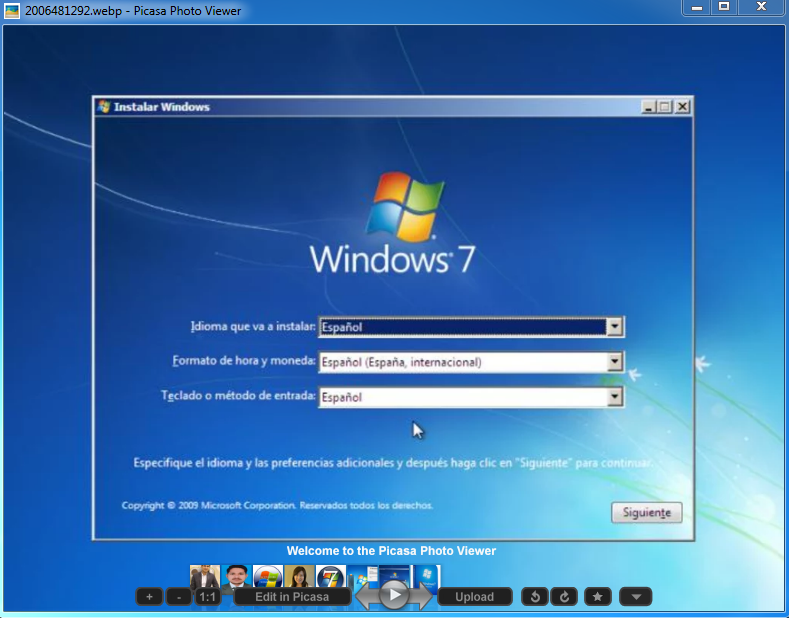
Task: Click Siguiente in the Instalar Windows dialog
Action: click(x=647, y=512)
